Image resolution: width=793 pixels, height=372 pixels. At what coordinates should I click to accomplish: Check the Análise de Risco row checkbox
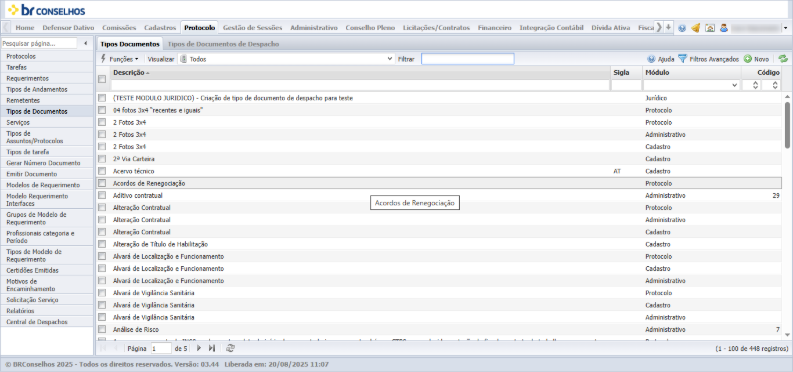click(x=102, y=329)
